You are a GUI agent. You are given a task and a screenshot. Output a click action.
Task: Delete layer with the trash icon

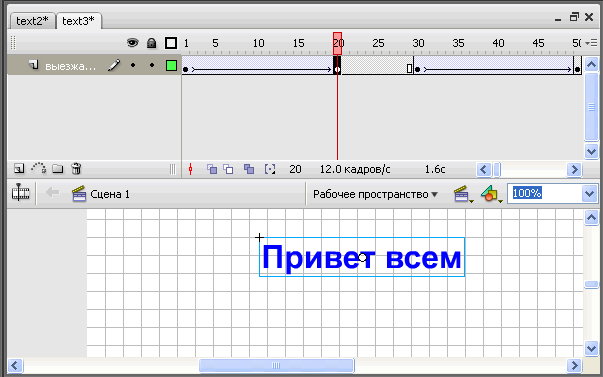pos(76,168)
